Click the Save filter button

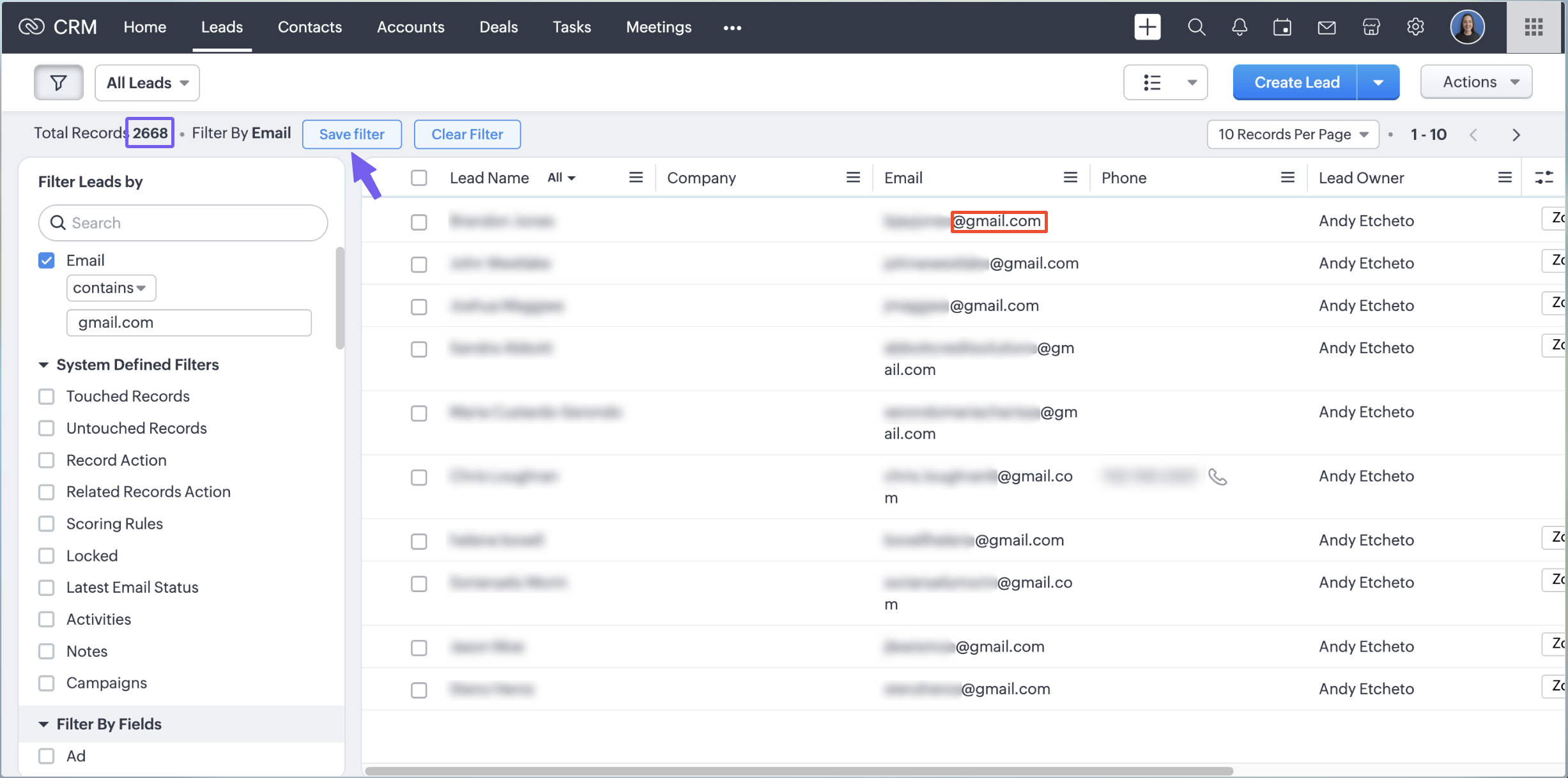pos(351,134)
